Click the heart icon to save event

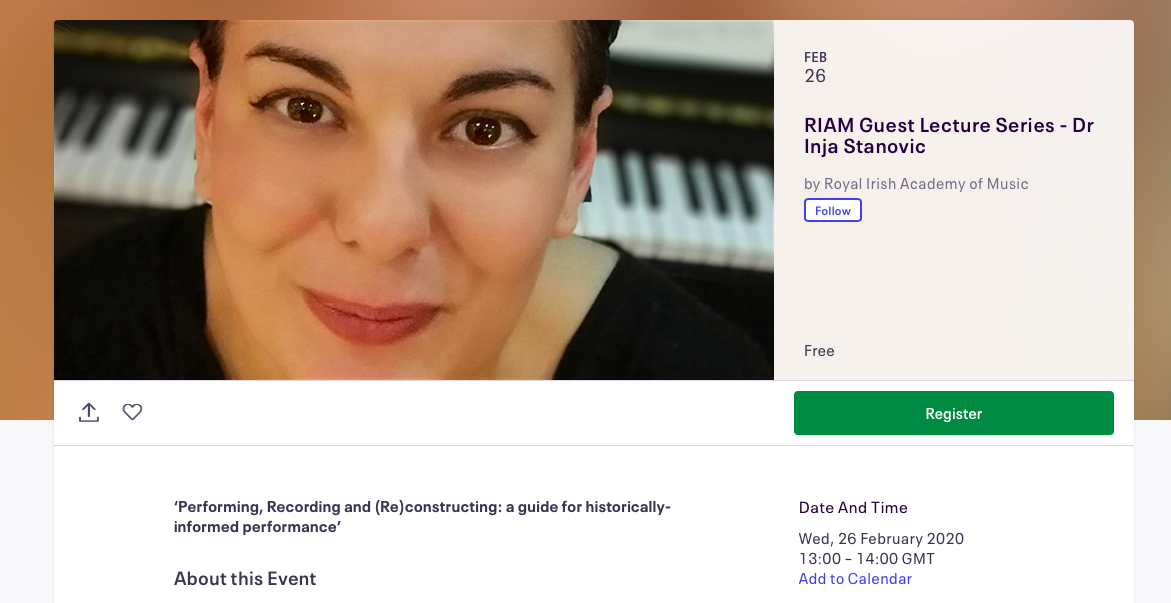pos(132,412)
